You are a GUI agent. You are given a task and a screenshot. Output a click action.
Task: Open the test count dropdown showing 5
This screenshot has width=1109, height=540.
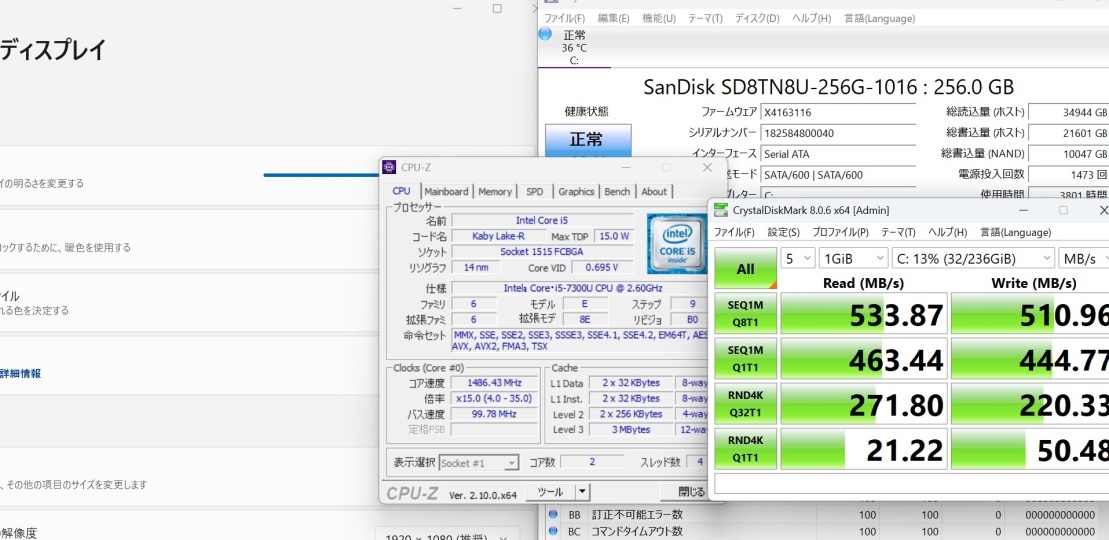[x=798, y=259]
